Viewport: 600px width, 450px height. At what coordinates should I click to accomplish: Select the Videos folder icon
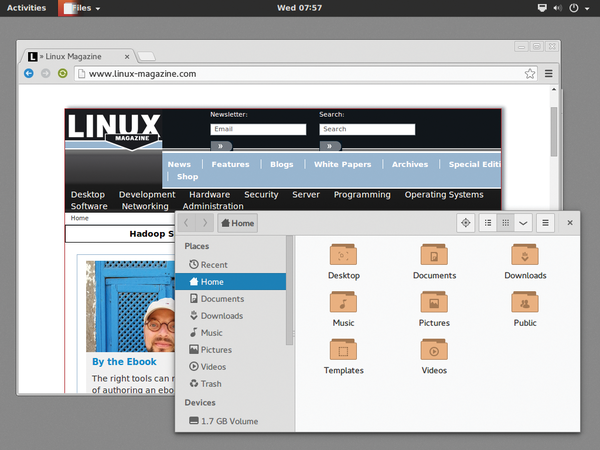434,350
